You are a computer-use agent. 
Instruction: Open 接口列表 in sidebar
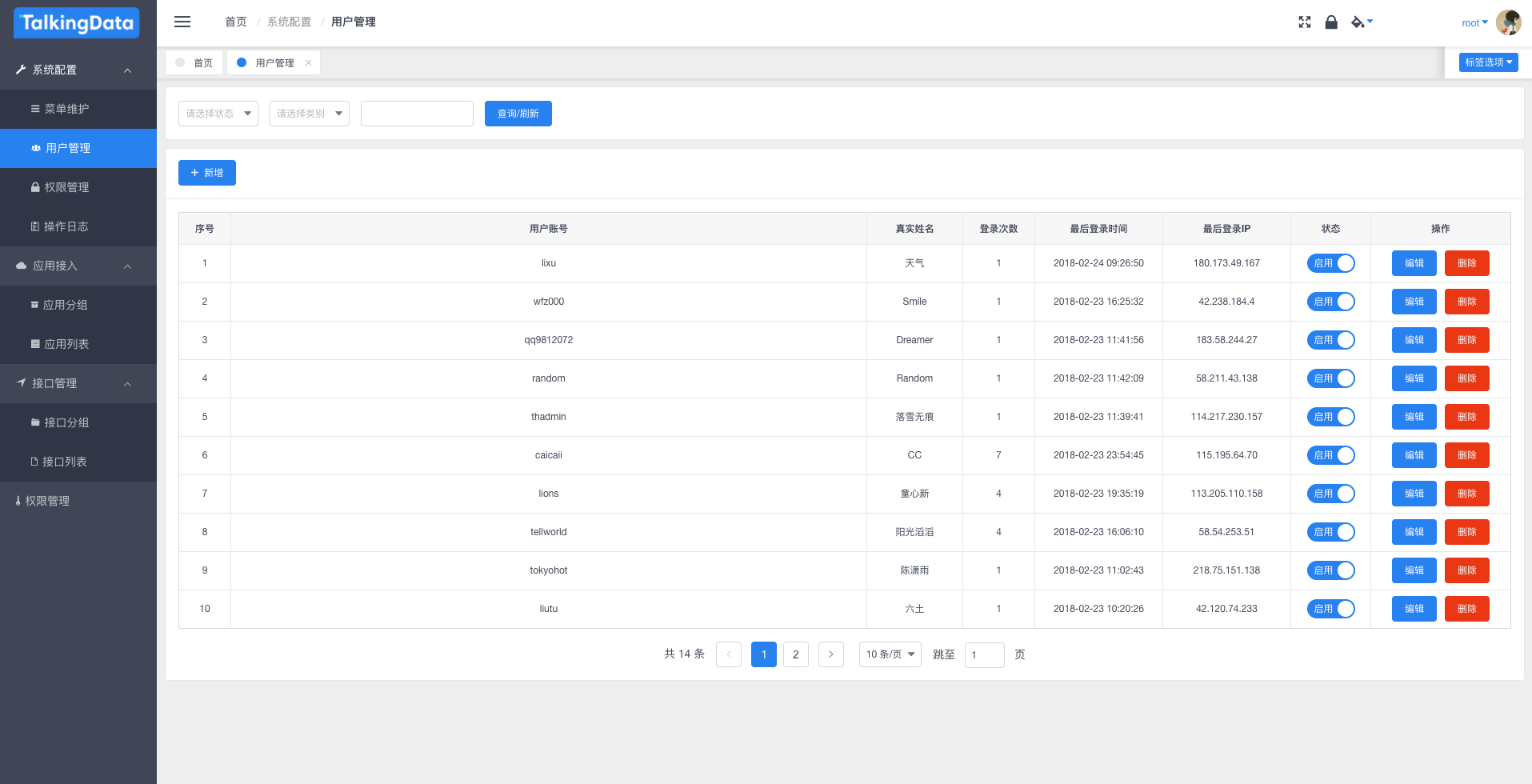pyautogui.click(x=78, y=462)
